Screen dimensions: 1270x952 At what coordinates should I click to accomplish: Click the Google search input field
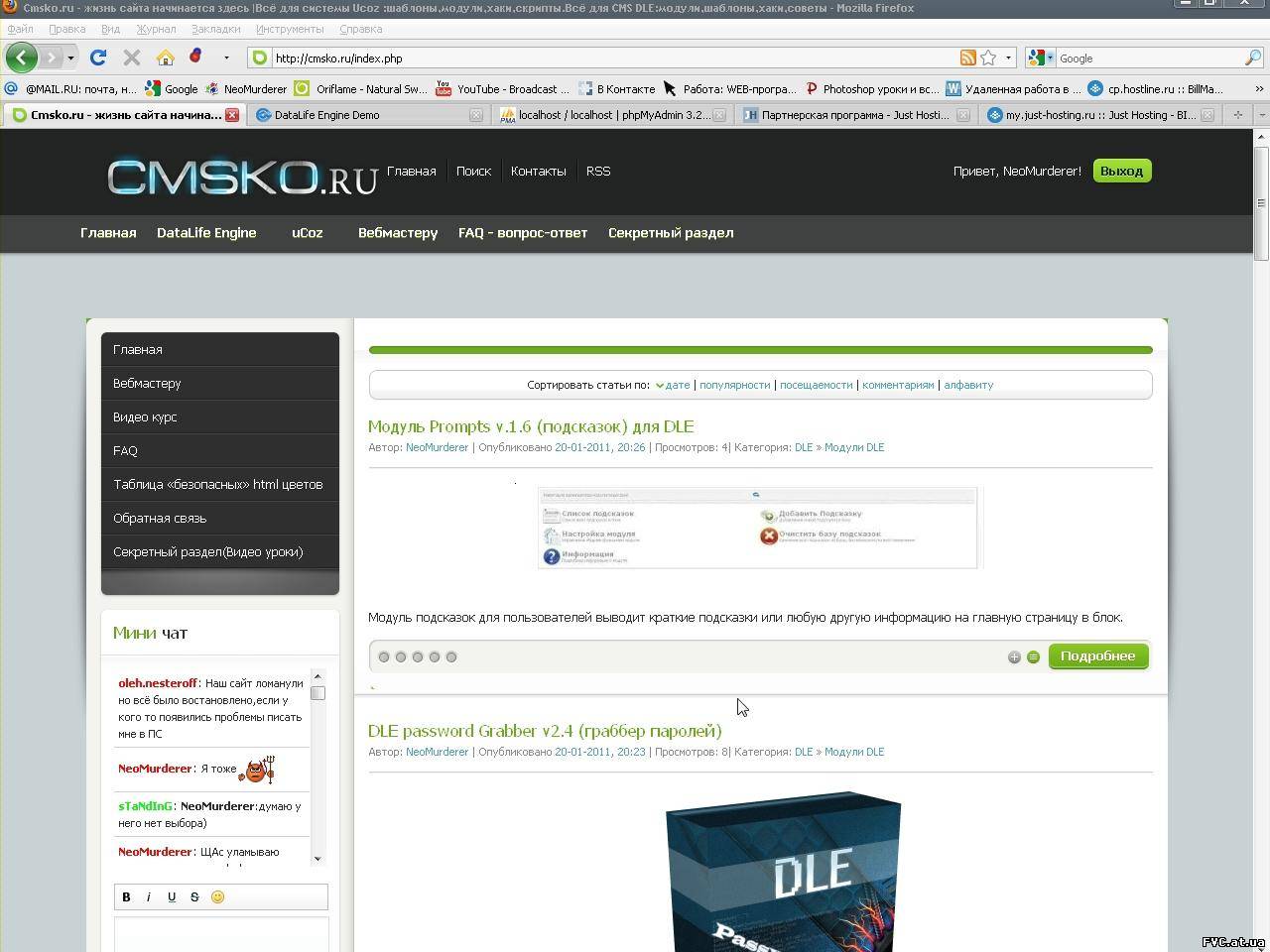[1149, 58]
